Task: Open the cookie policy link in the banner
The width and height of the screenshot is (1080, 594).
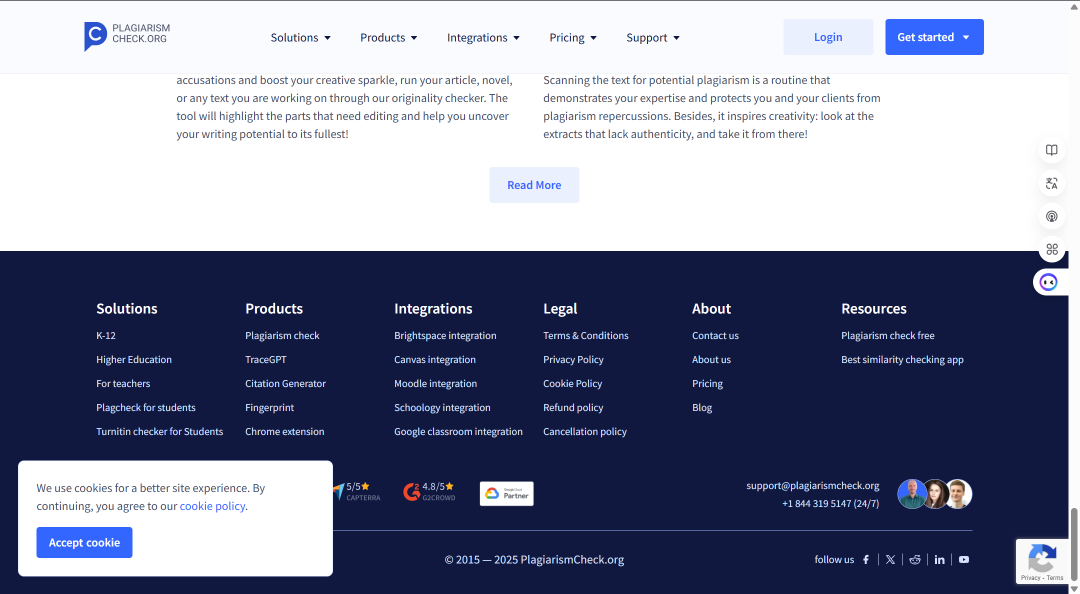Action: coord(212,506)
